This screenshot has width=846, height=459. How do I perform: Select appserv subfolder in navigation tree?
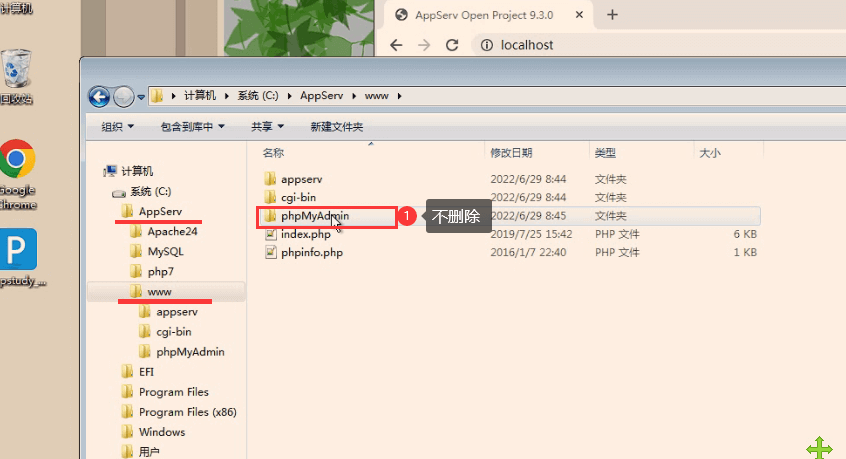tap(177, 312)
